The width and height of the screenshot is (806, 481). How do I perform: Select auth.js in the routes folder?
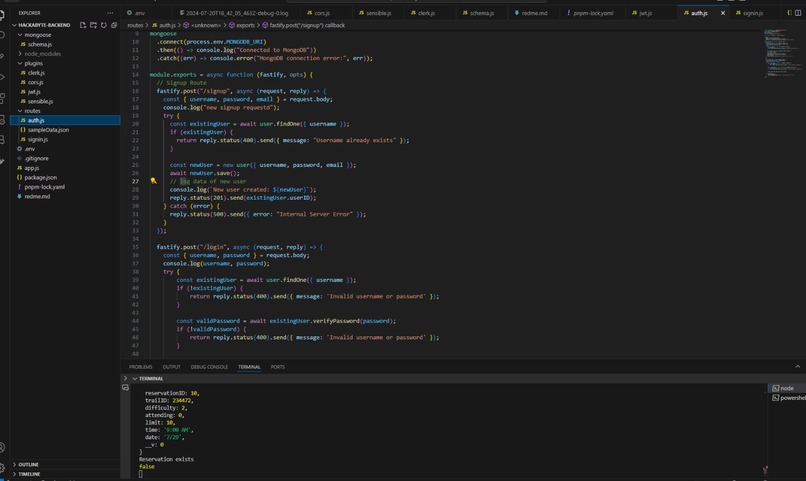coord(65,120)
